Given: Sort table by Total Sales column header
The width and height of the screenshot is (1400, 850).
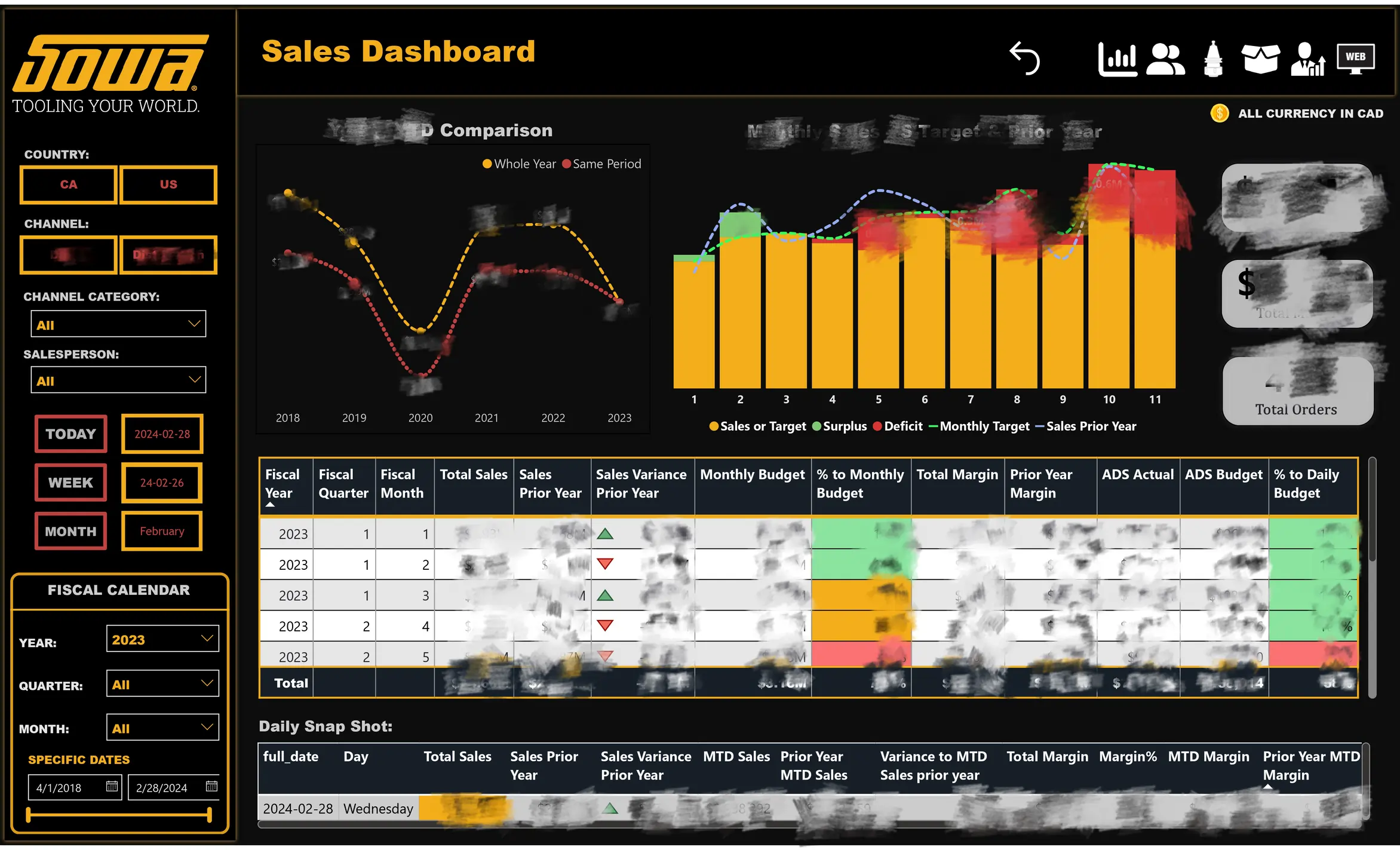Looking at the screenshot, I should 473,475.
